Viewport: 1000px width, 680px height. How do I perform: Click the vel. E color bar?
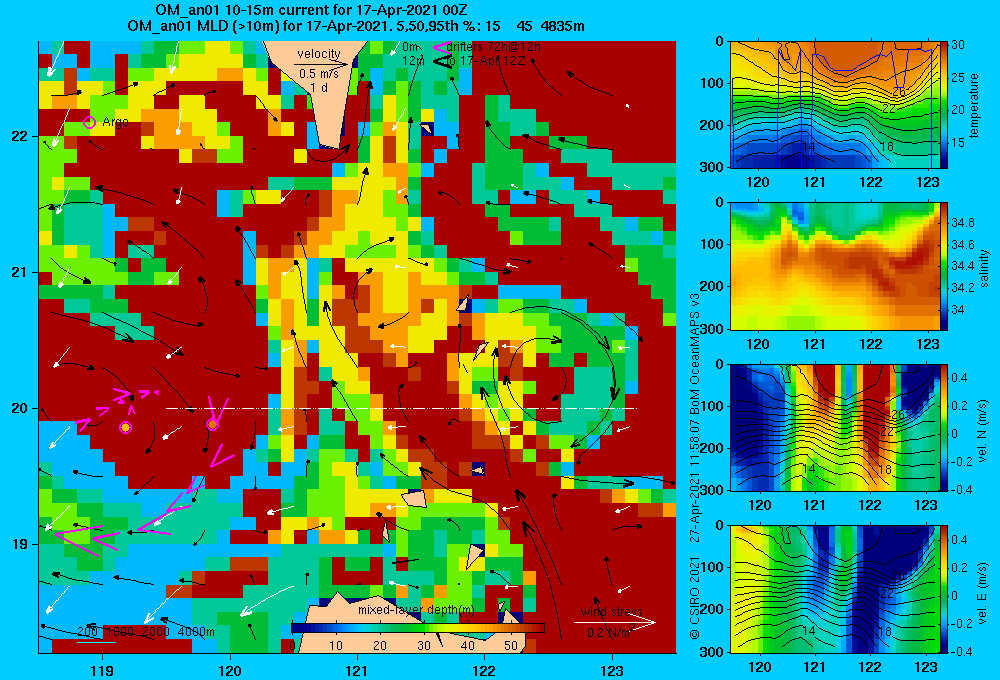[944, 589]
